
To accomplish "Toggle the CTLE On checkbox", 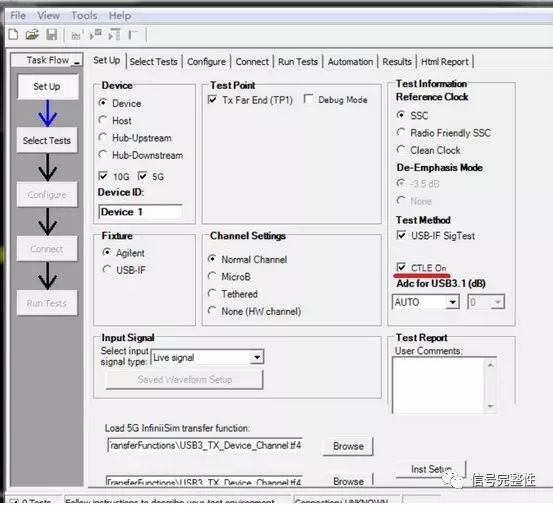I will [x=401, y=267].
